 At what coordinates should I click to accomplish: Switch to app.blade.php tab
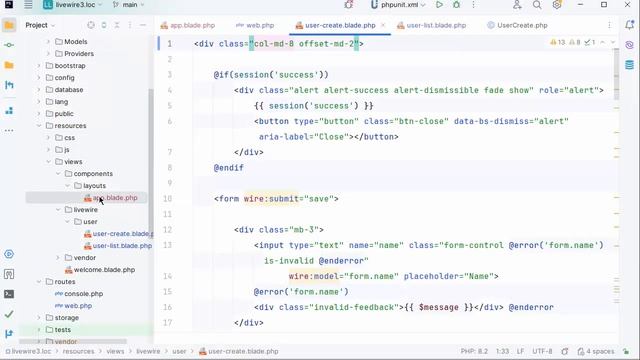187,25
